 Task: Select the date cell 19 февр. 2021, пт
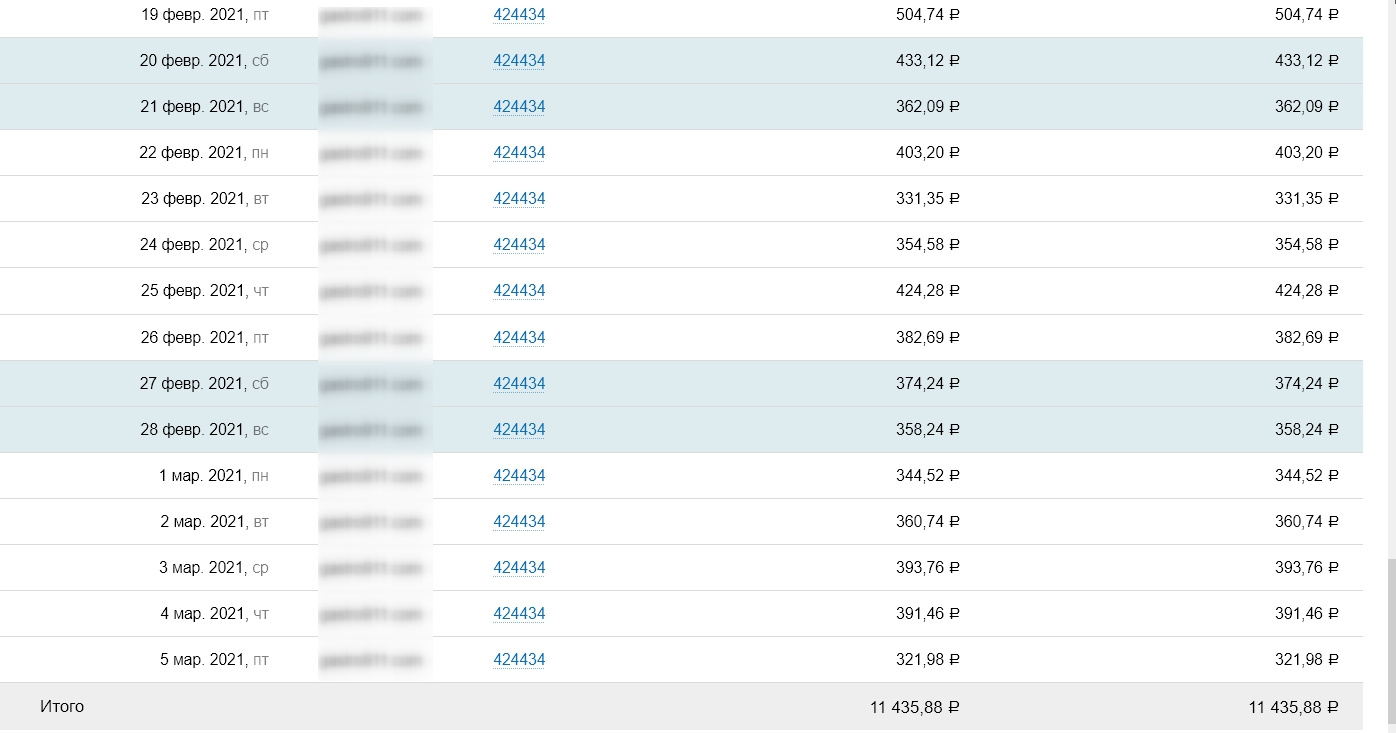coord(204,15)
